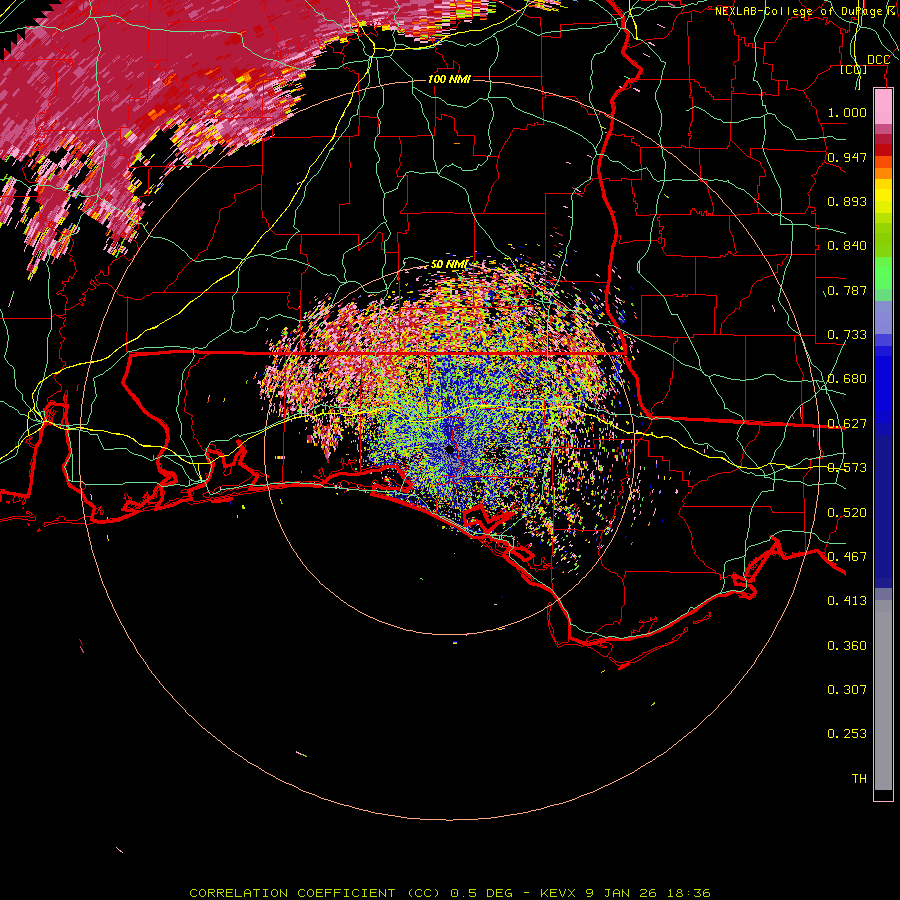Click the 0.840 scale value
This screenshot has height=900, width=900.
coord(847,246)
